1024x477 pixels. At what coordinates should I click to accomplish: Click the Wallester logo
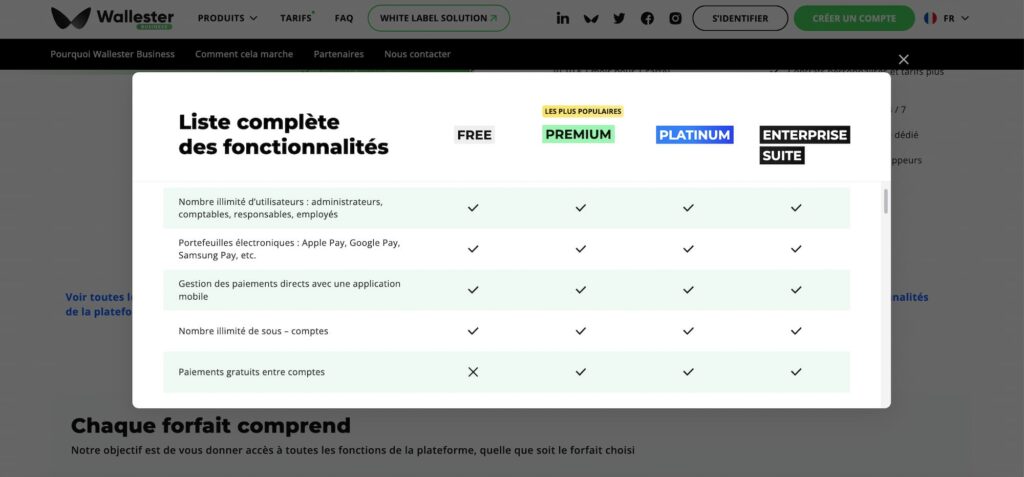click(112, 18)
